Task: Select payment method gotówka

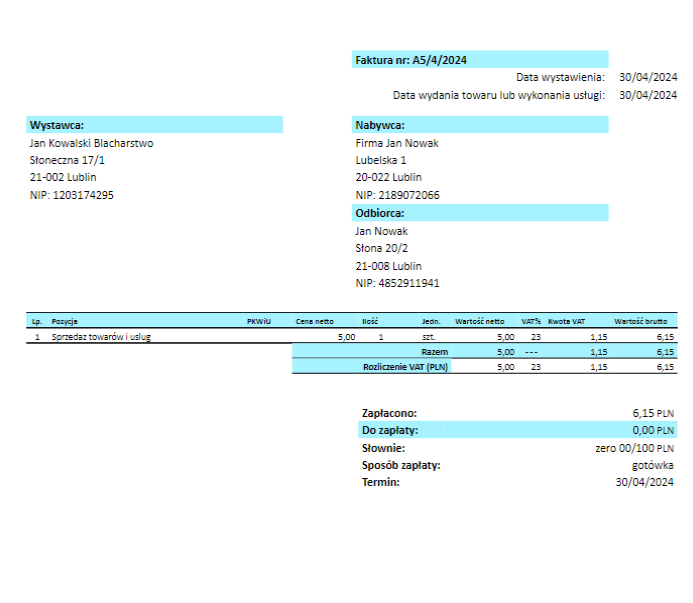Action: click(653, 466)
